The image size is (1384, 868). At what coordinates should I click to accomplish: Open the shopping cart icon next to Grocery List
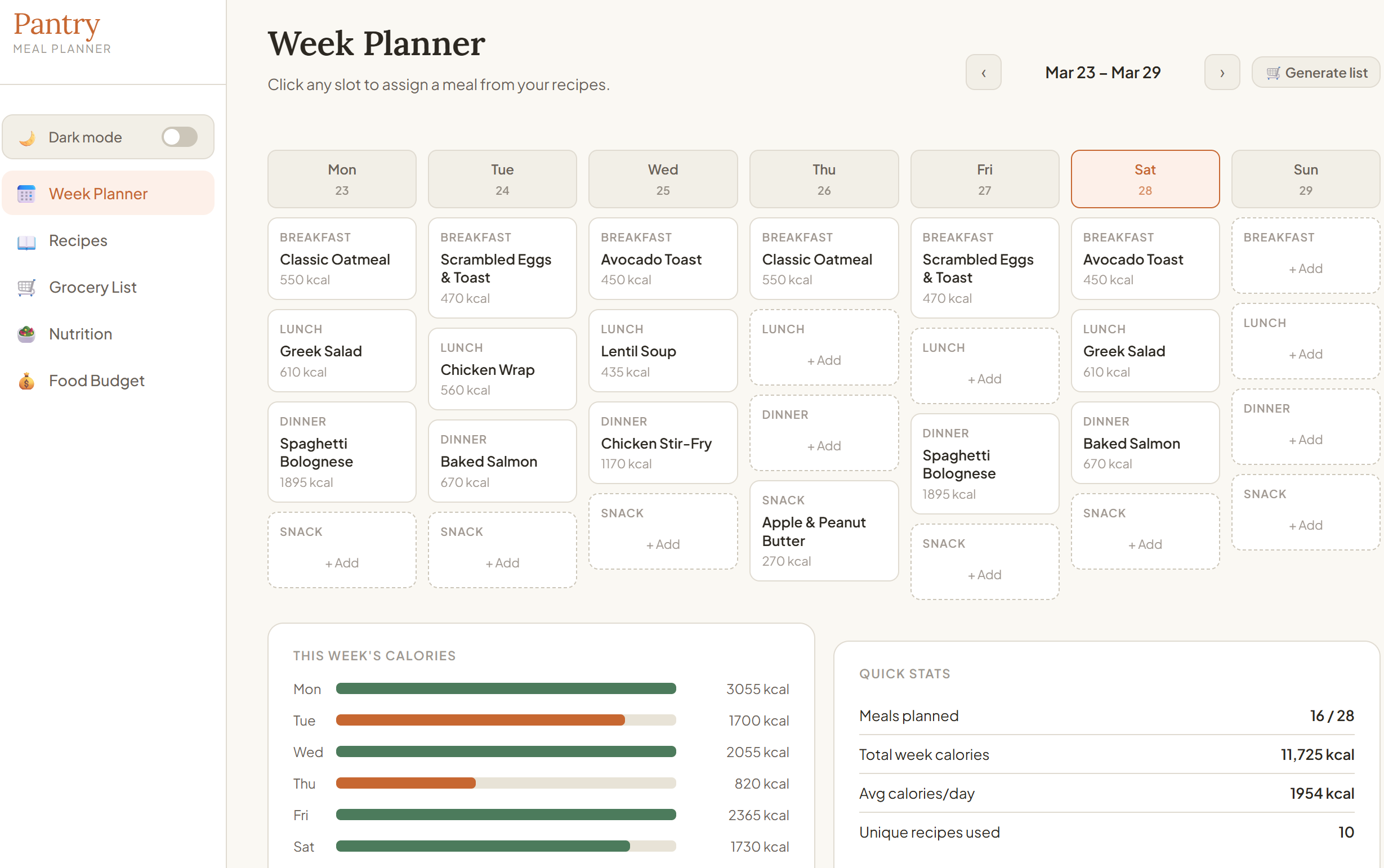point(25,287)
